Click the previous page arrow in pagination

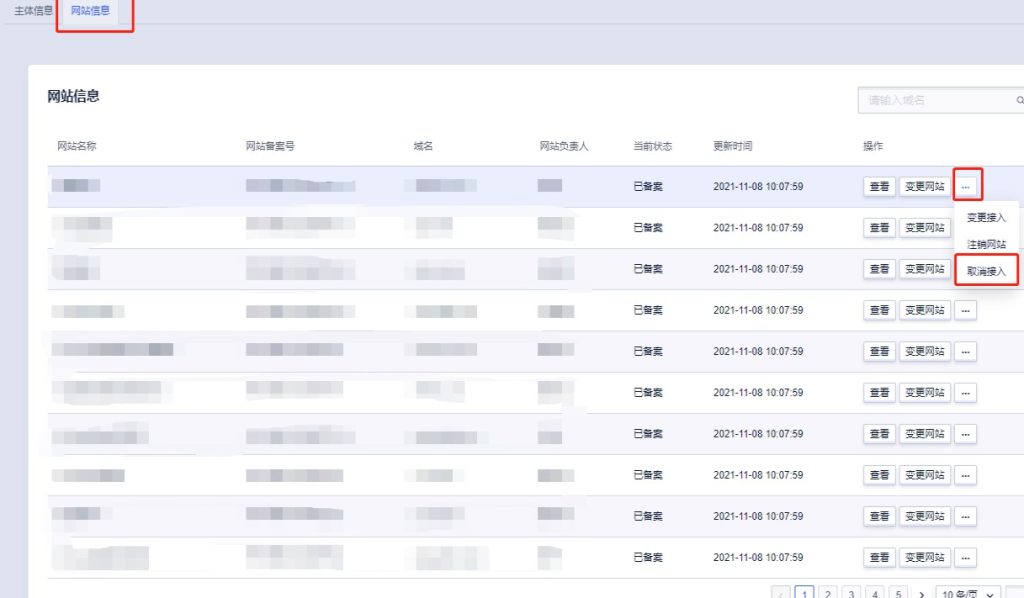(x=781, y=593)
